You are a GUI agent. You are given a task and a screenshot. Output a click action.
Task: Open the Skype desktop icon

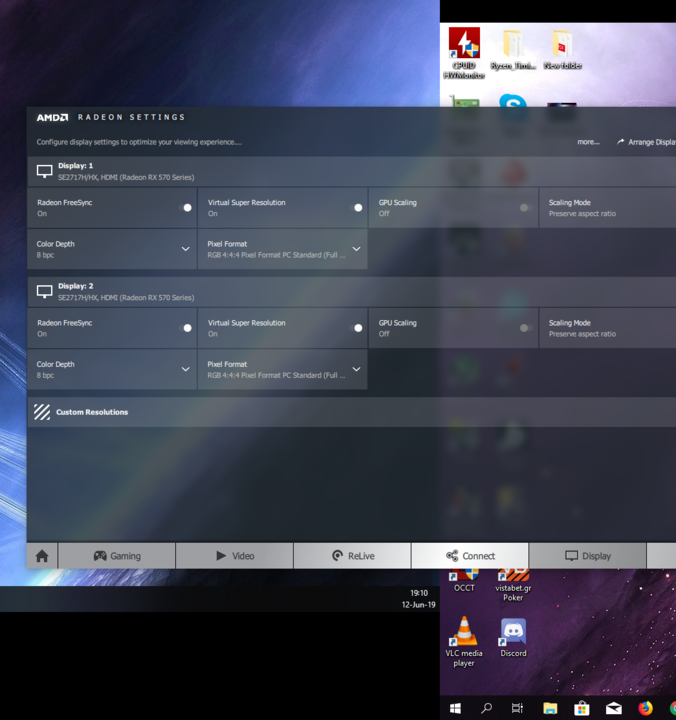coord(513,100)
